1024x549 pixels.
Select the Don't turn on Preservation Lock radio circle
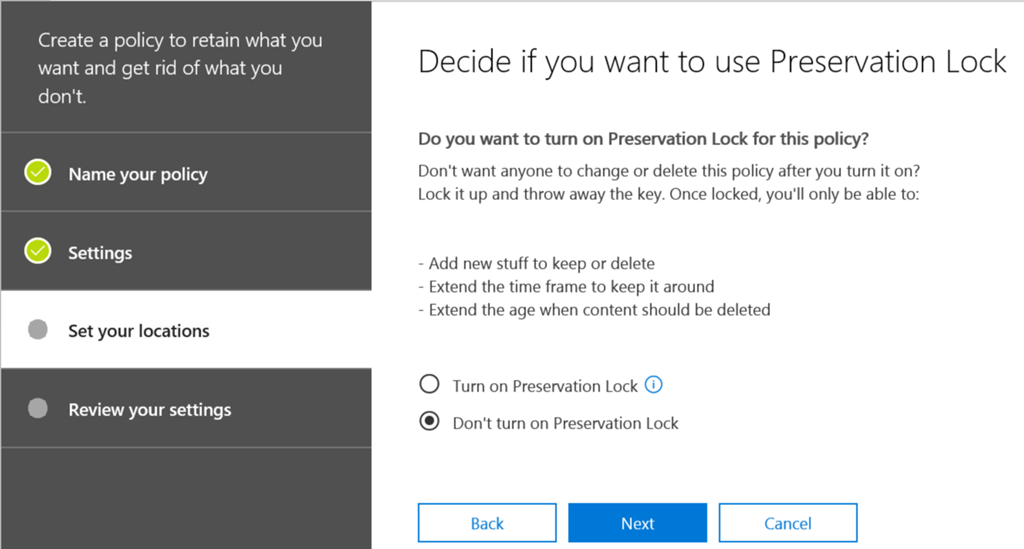point(429,422)
